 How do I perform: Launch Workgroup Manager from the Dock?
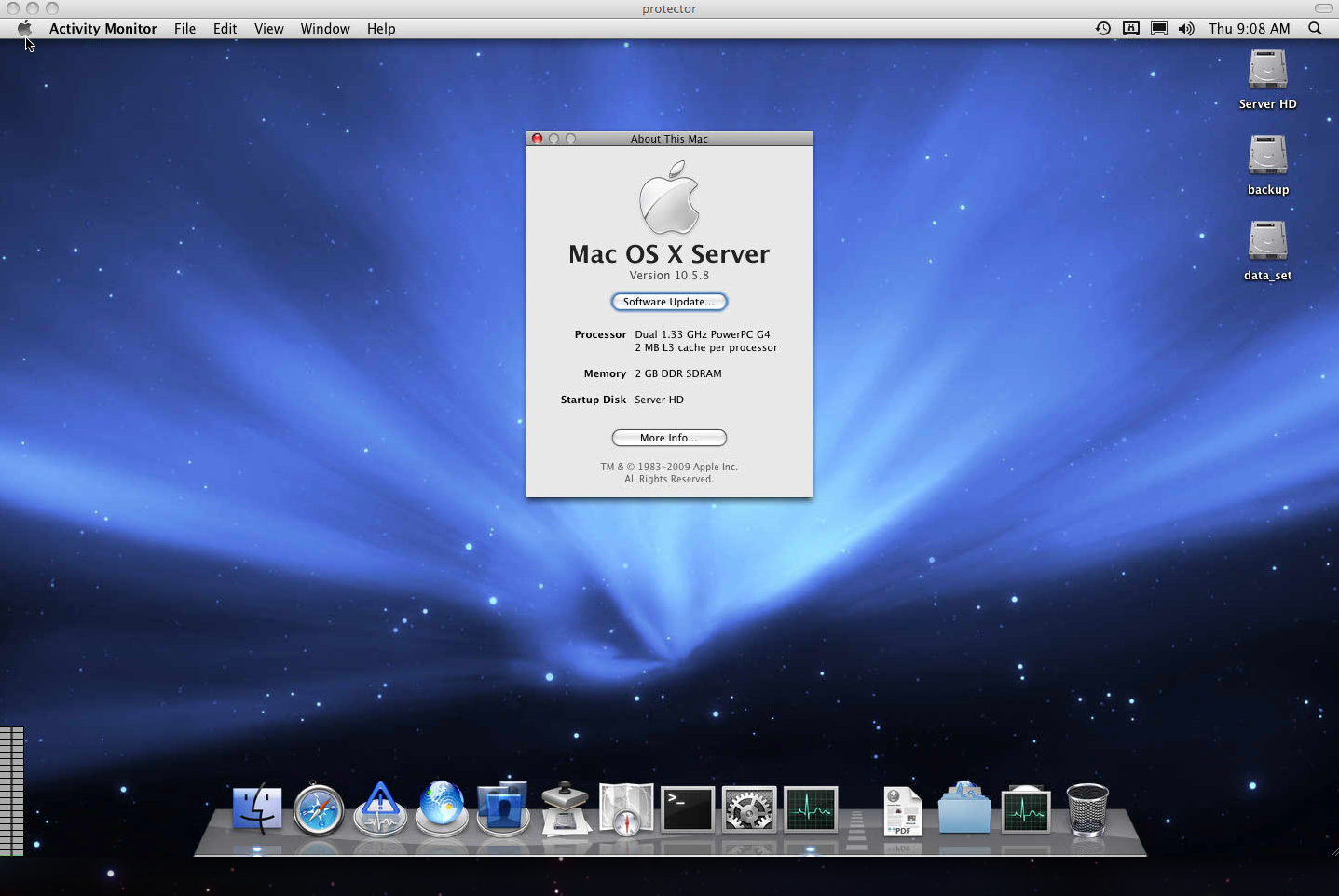pyautogui.click(x=503, y=808)
